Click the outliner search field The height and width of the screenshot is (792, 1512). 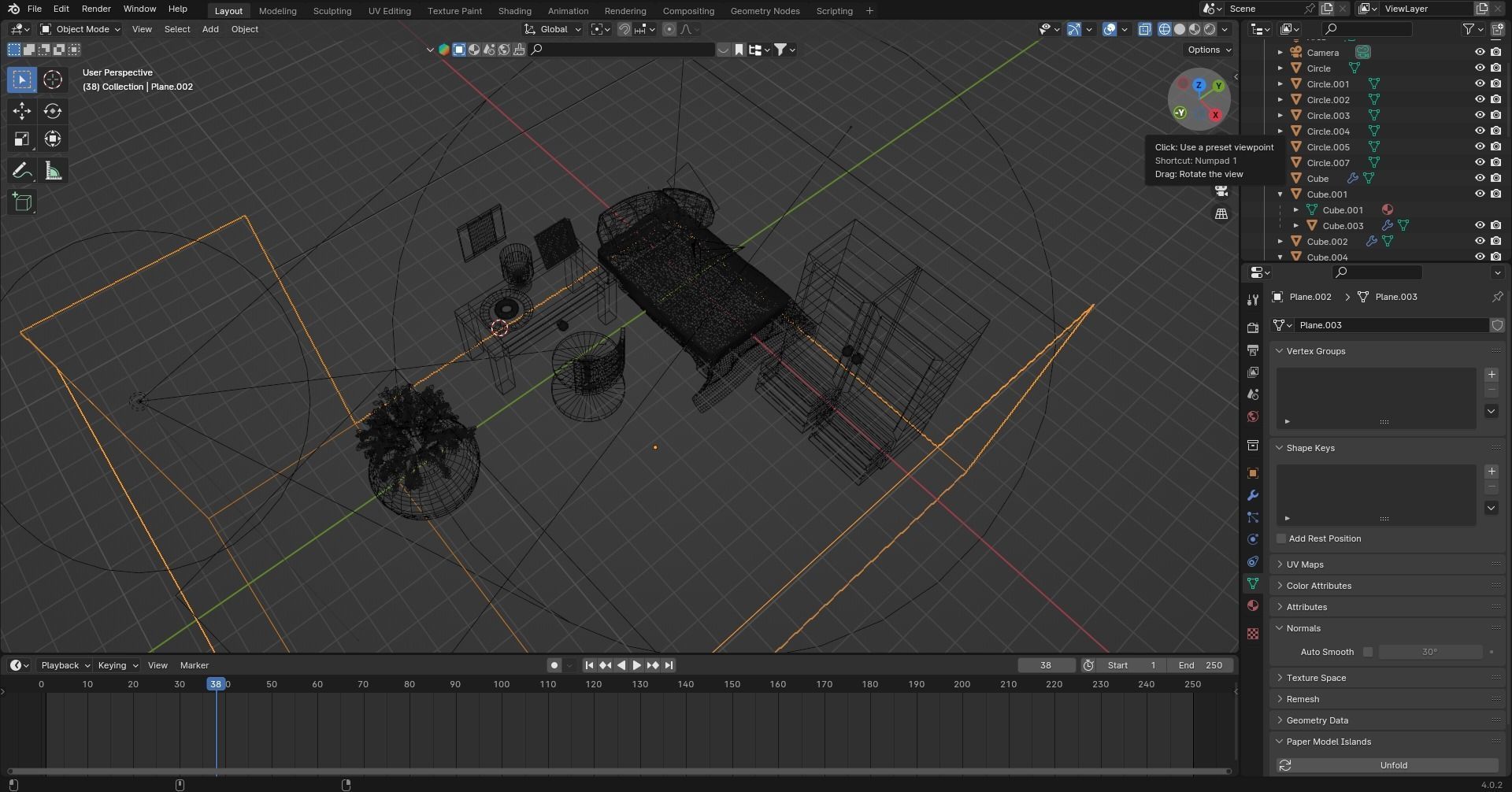pos(1367,29)
